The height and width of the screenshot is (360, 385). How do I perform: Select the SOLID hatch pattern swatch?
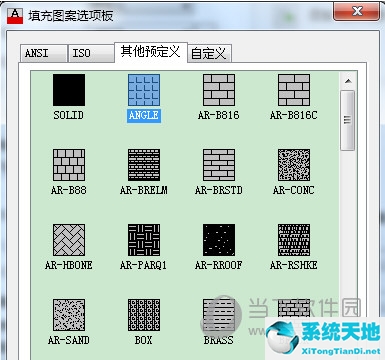(x=69, y=90)
